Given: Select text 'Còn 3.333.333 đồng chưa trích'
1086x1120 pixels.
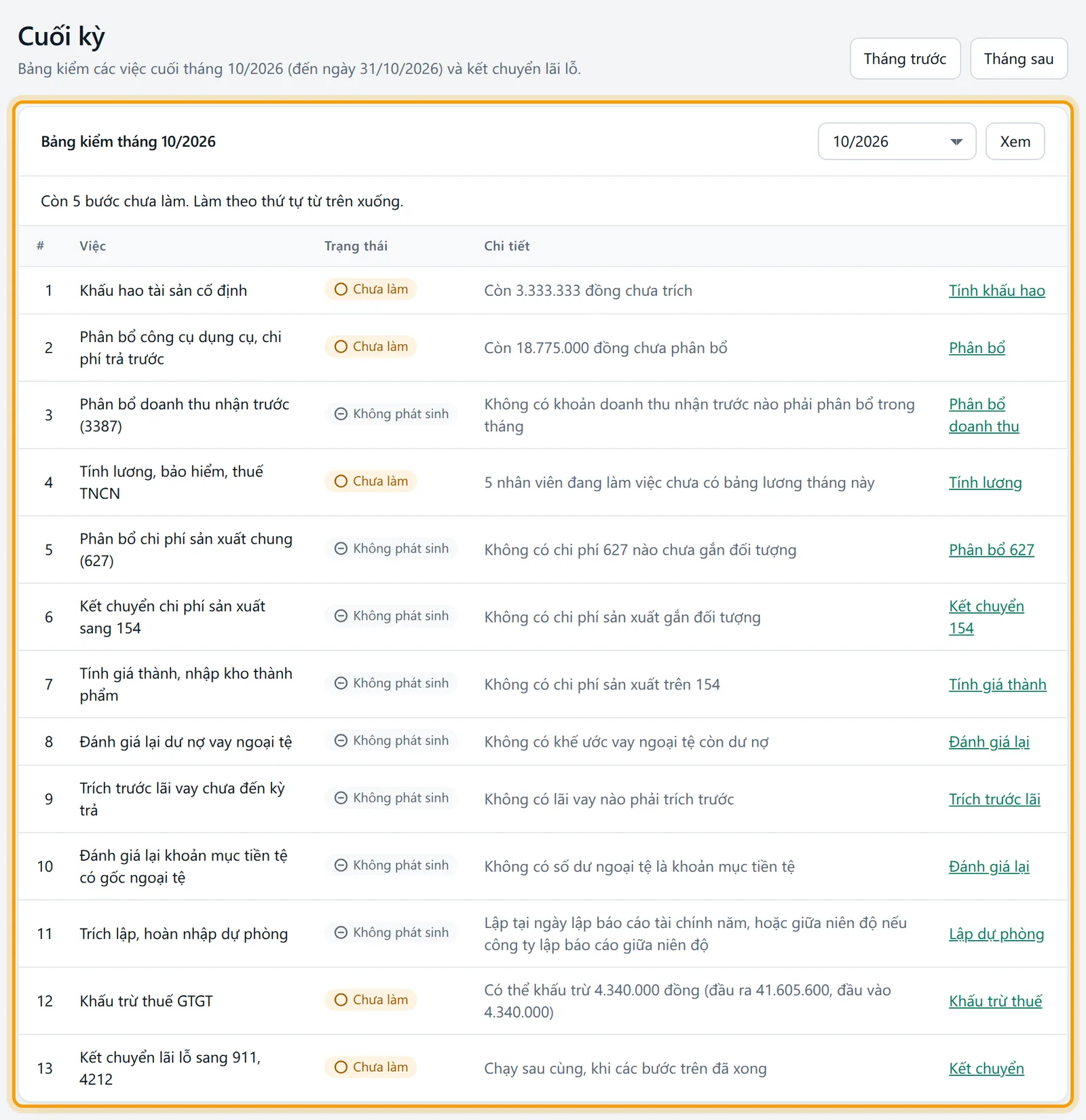Looking at the screenshot, I should (x=588, y=291).
